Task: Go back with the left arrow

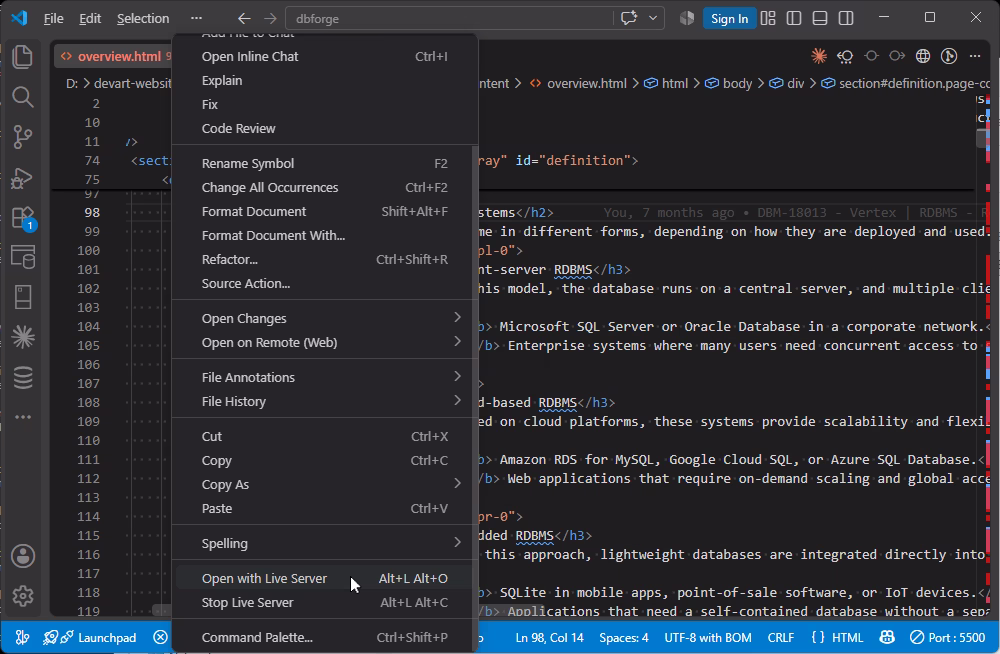Action: 244,19
